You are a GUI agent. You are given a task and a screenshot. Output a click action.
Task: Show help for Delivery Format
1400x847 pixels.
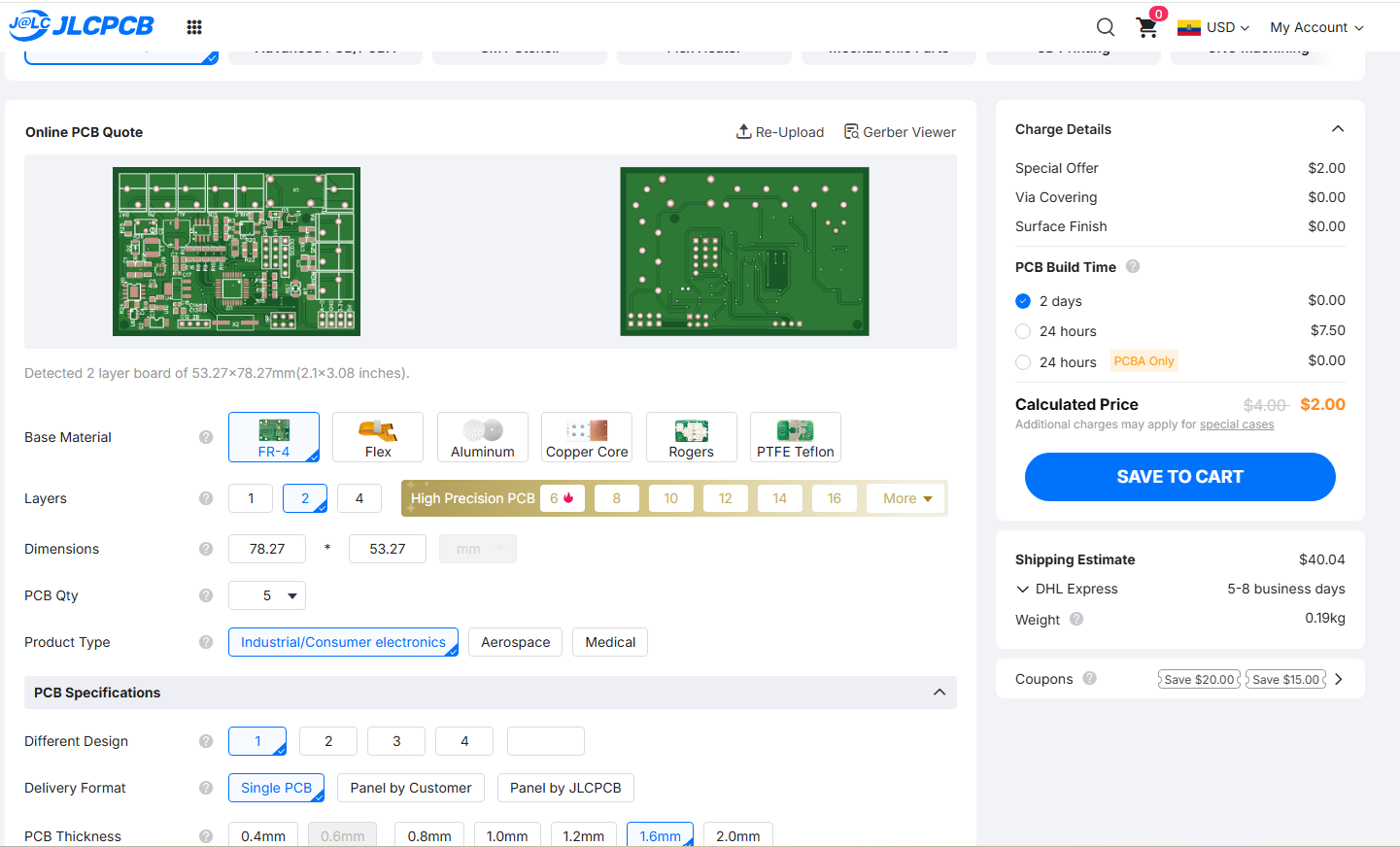206,788
